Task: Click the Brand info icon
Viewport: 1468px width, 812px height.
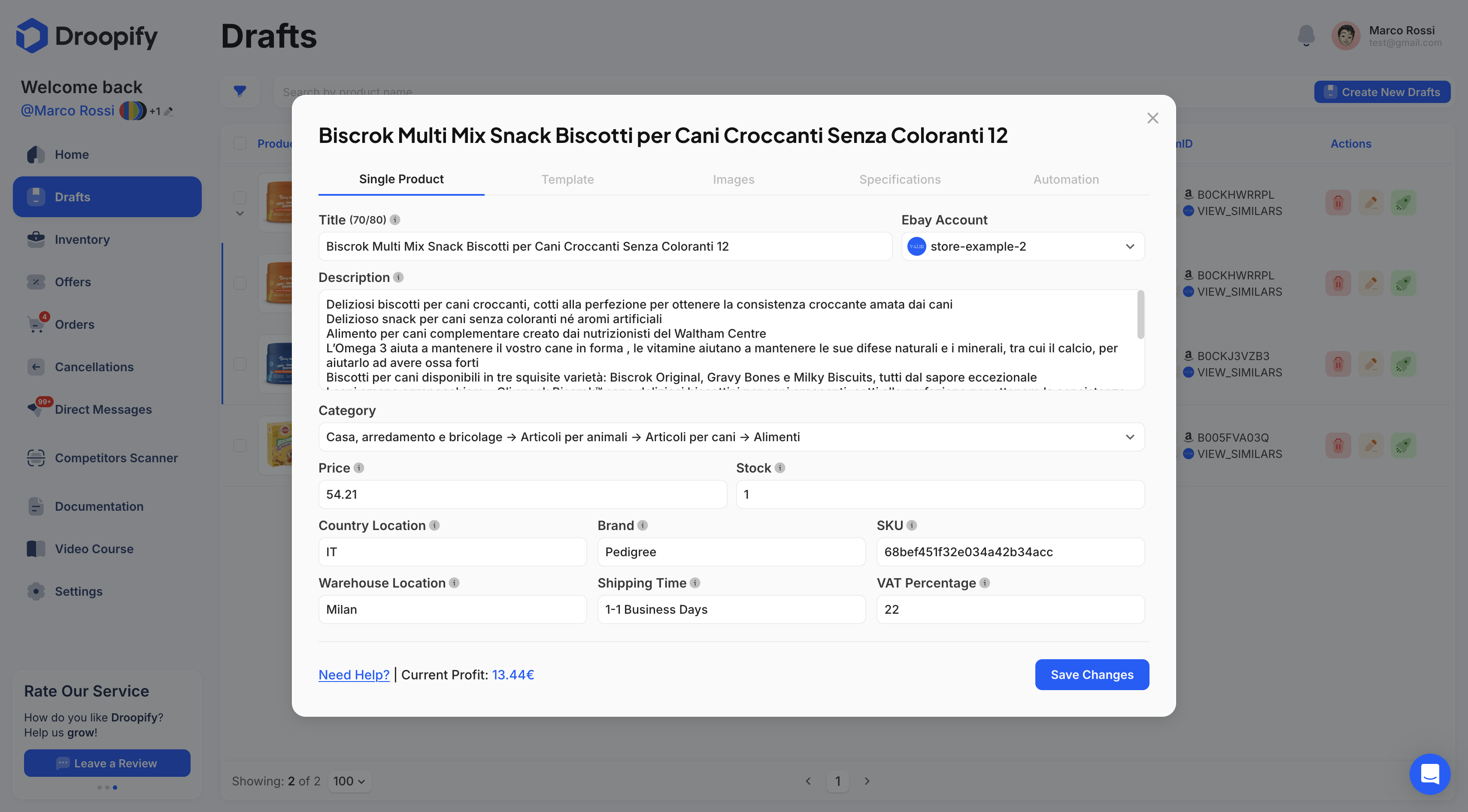Action: tap(642, 525)
